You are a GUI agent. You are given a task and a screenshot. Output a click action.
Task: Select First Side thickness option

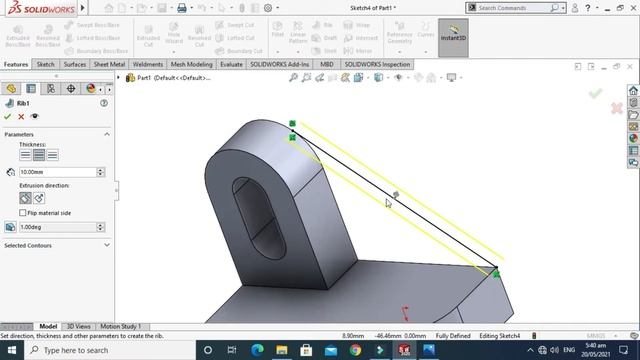pos(25,155)
